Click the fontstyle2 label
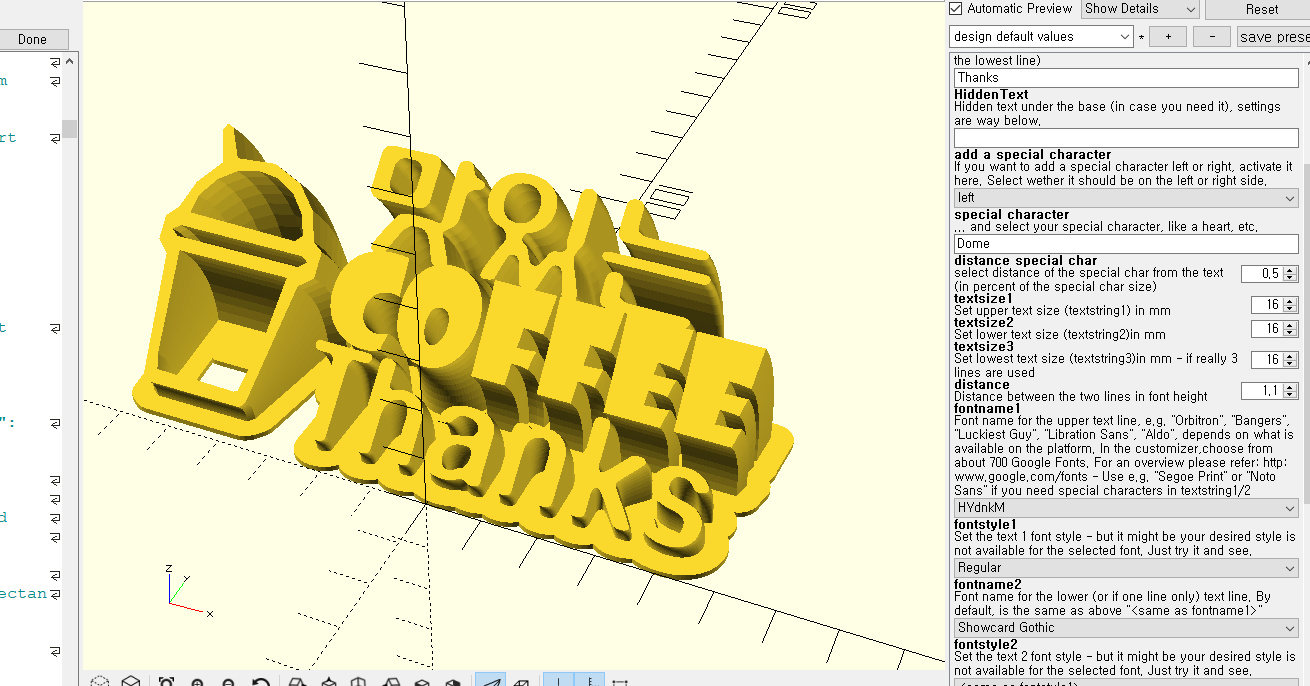The height and width of the screenshot is (686, 1310). pyautogui.click(x=985, y=644)
